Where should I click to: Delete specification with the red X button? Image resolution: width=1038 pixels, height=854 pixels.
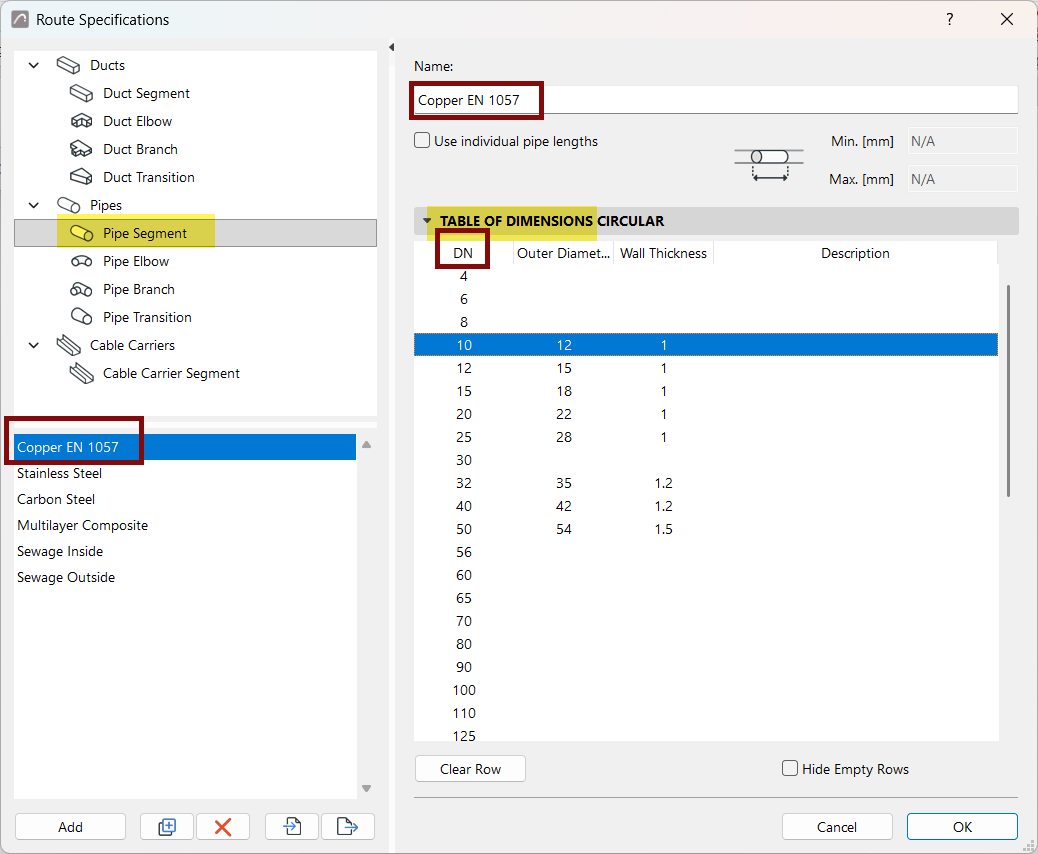pyautogui.click(x=223, y=826)
